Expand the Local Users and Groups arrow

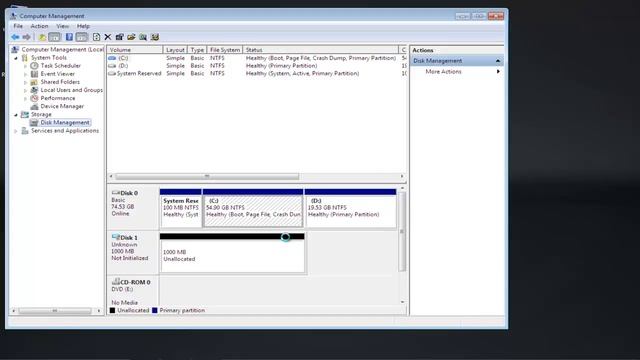[25, 90]
